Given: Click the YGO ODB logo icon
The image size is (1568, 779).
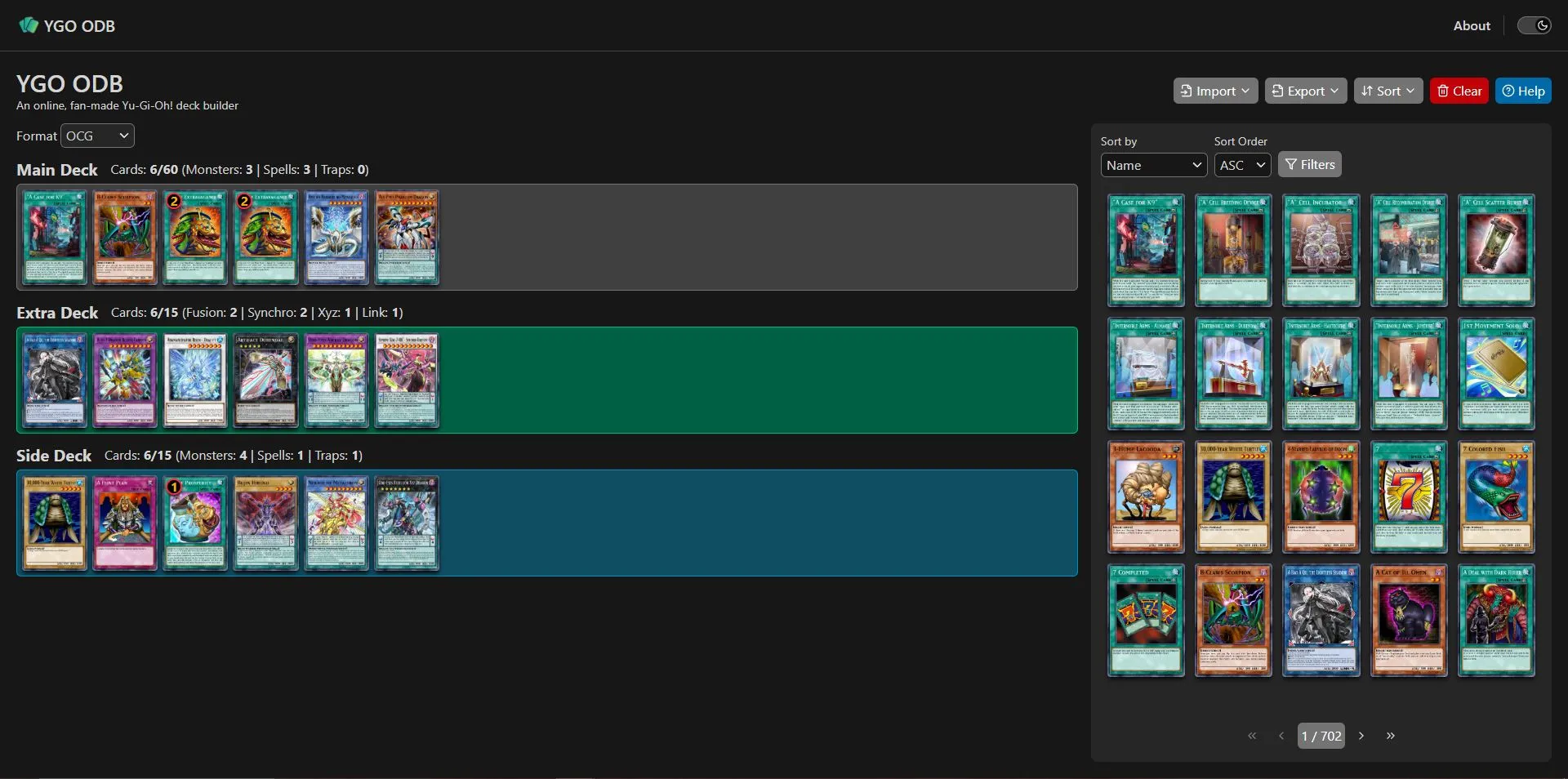Looking at the screenshot, I should coord(29,25).
